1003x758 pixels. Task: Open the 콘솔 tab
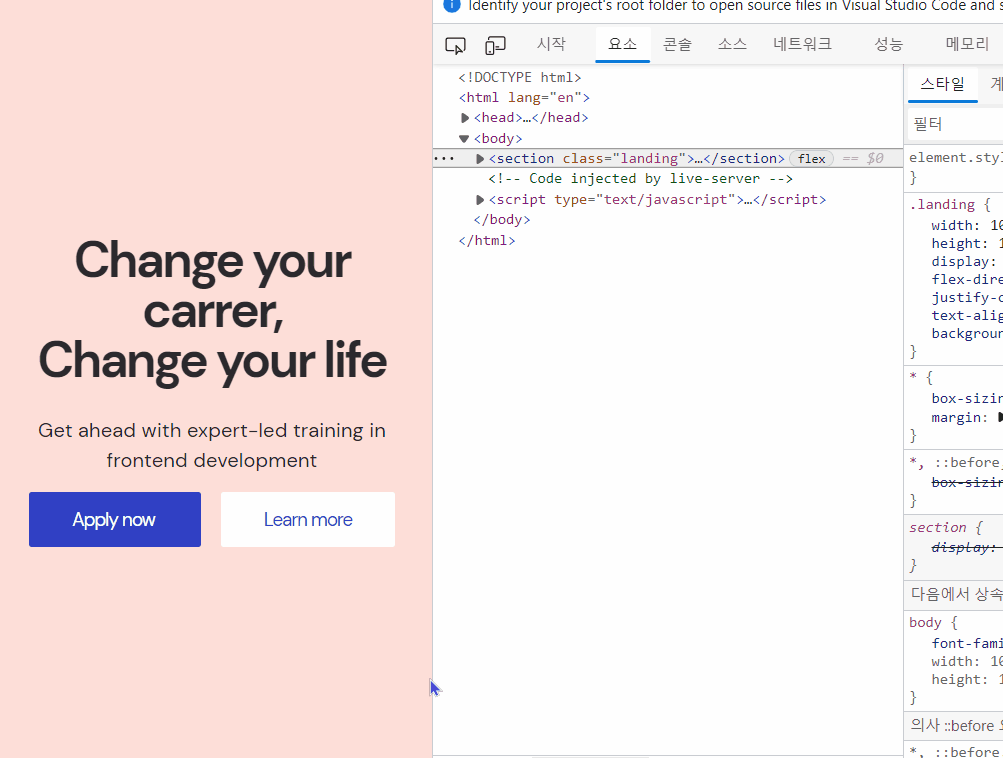[677, 44]
